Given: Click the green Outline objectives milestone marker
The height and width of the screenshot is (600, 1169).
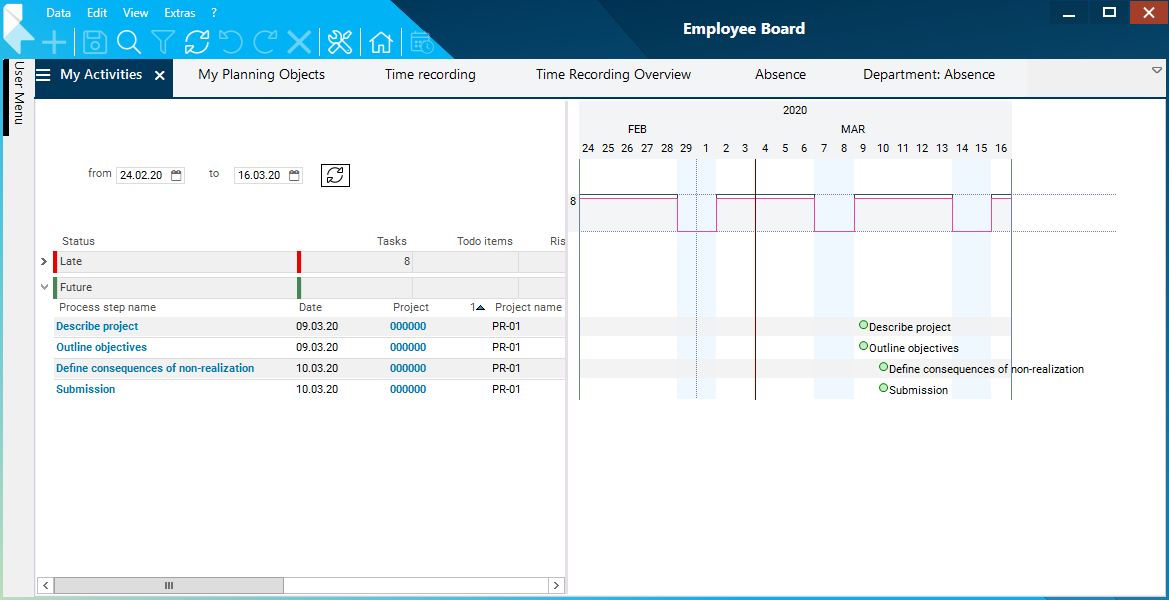Looking at the screenshot, I should (x=863, y=346).
